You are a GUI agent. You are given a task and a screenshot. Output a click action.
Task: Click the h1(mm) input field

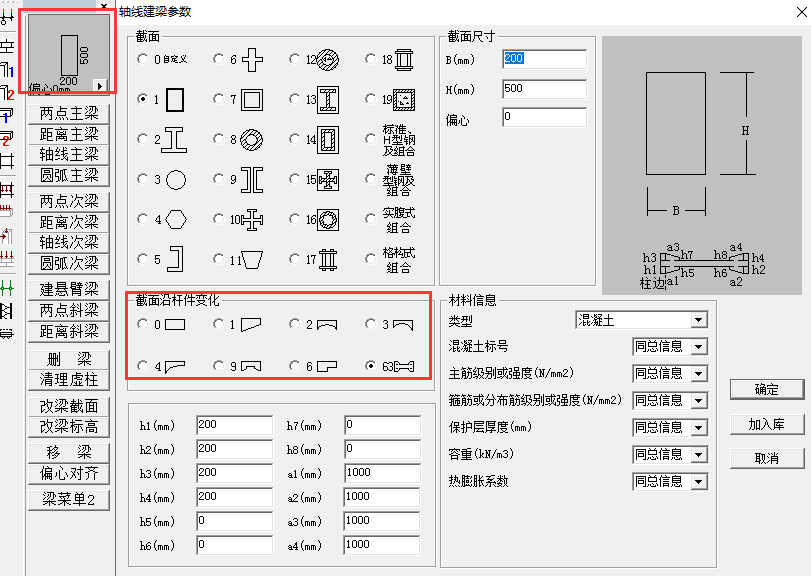pos(234,425)
